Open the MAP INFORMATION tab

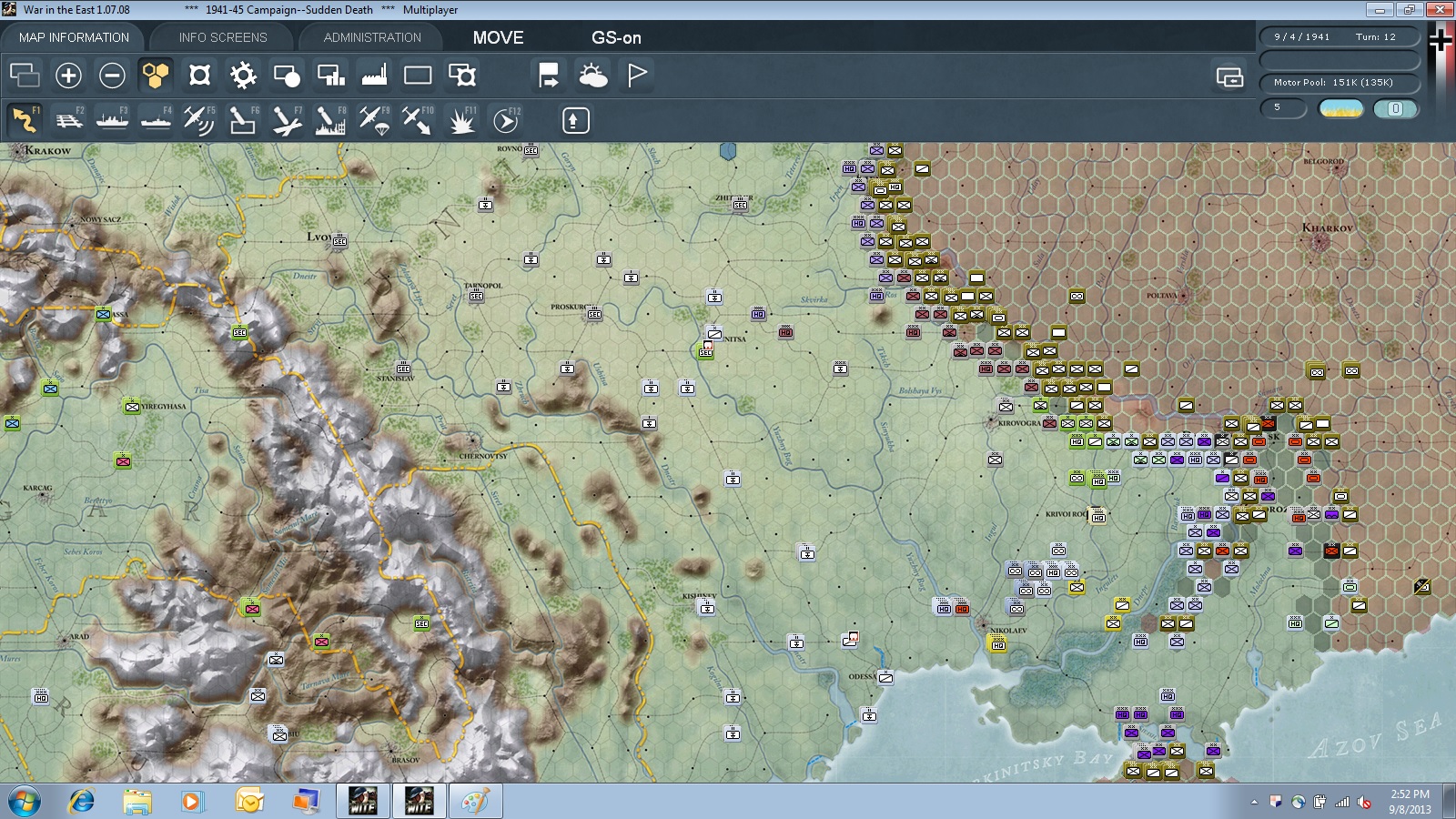[x=74, y=37]
